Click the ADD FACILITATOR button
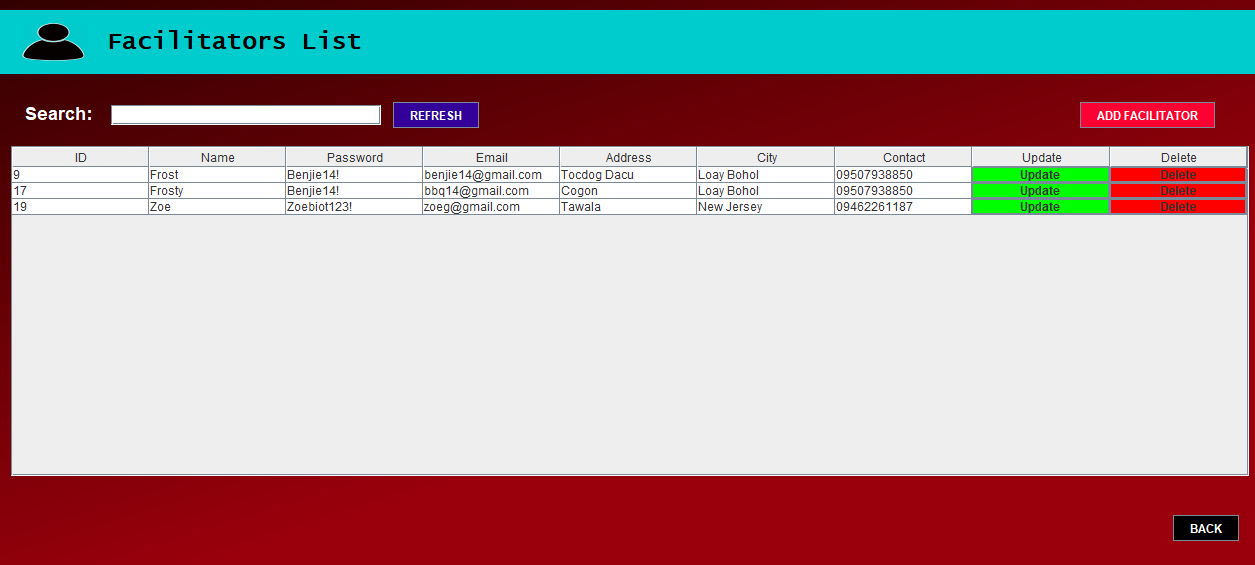The width and height of the screenshot is (1255, 565). pos(1146,115)
